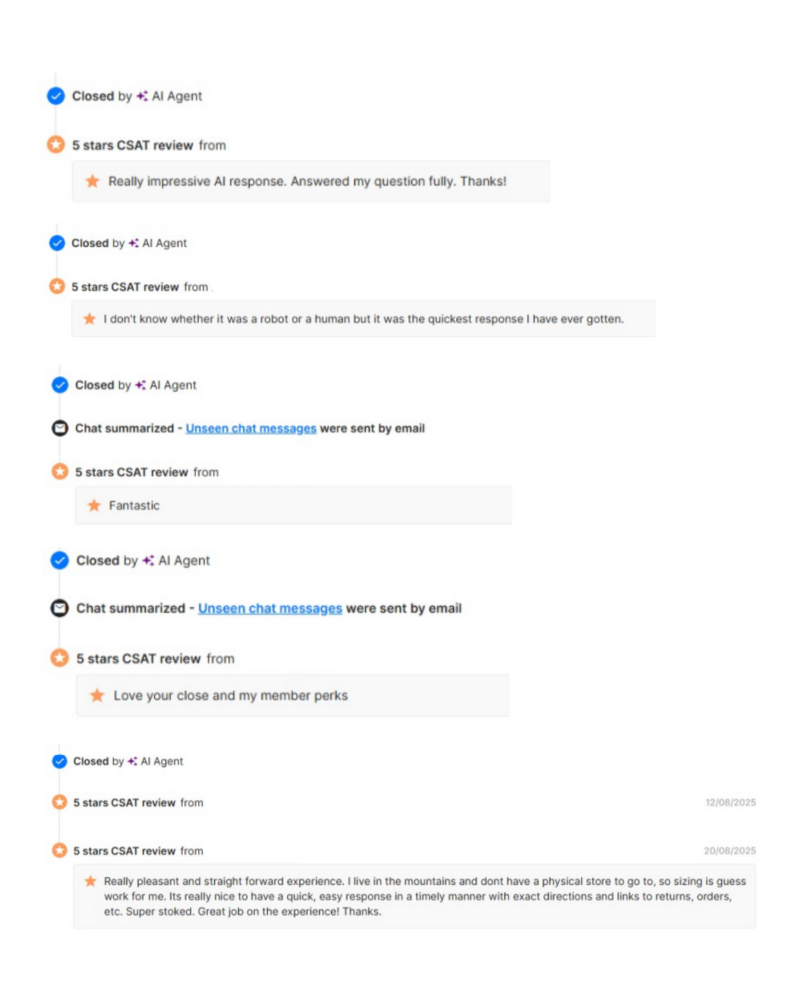This screenshot has width=800, height=1000.
Task: Open the "Unseen chat messages" link above the "Fantastic" review
Action: 251,428
